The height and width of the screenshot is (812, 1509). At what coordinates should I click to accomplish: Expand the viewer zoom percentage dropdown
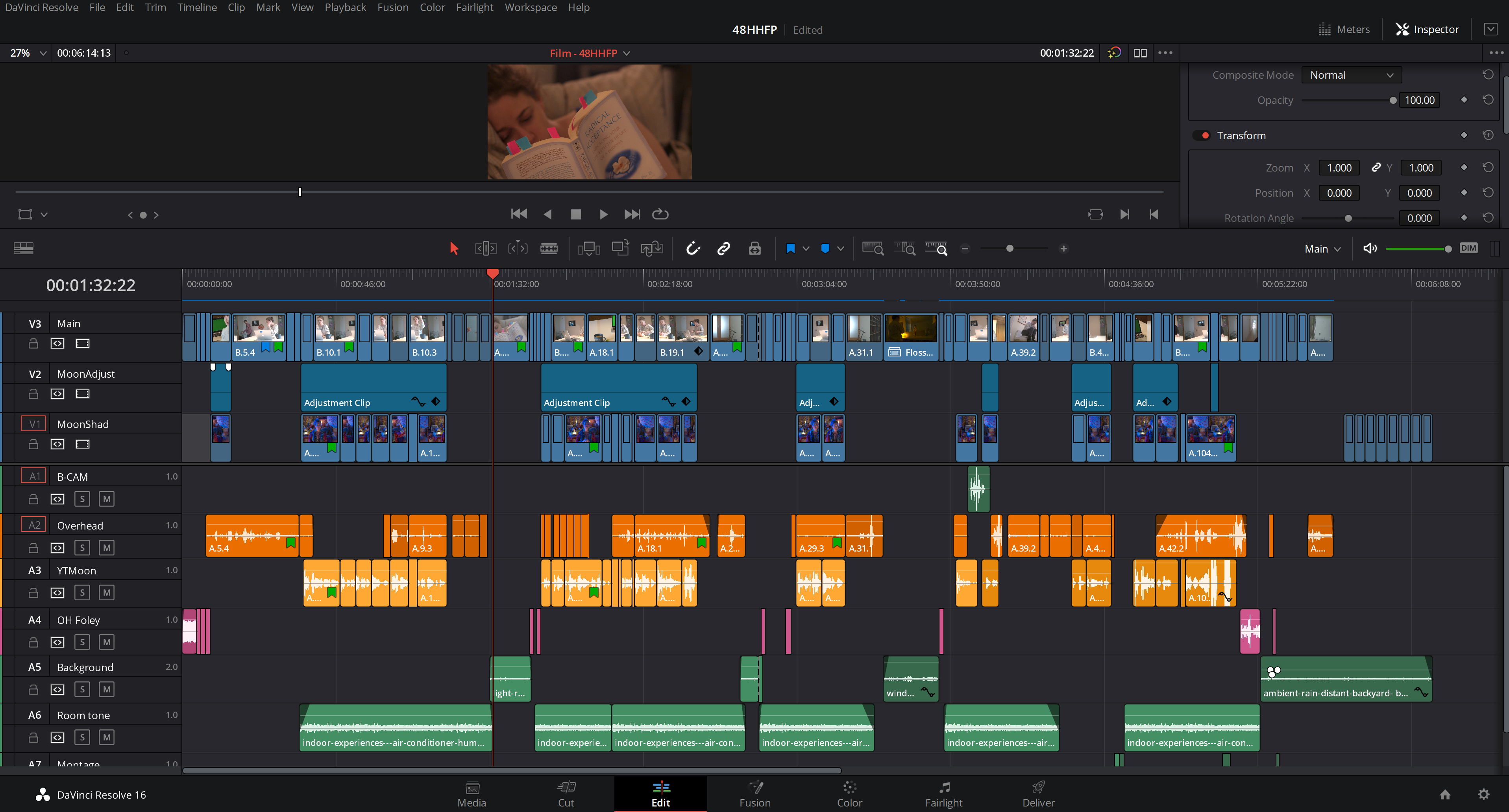coord(42,53)
